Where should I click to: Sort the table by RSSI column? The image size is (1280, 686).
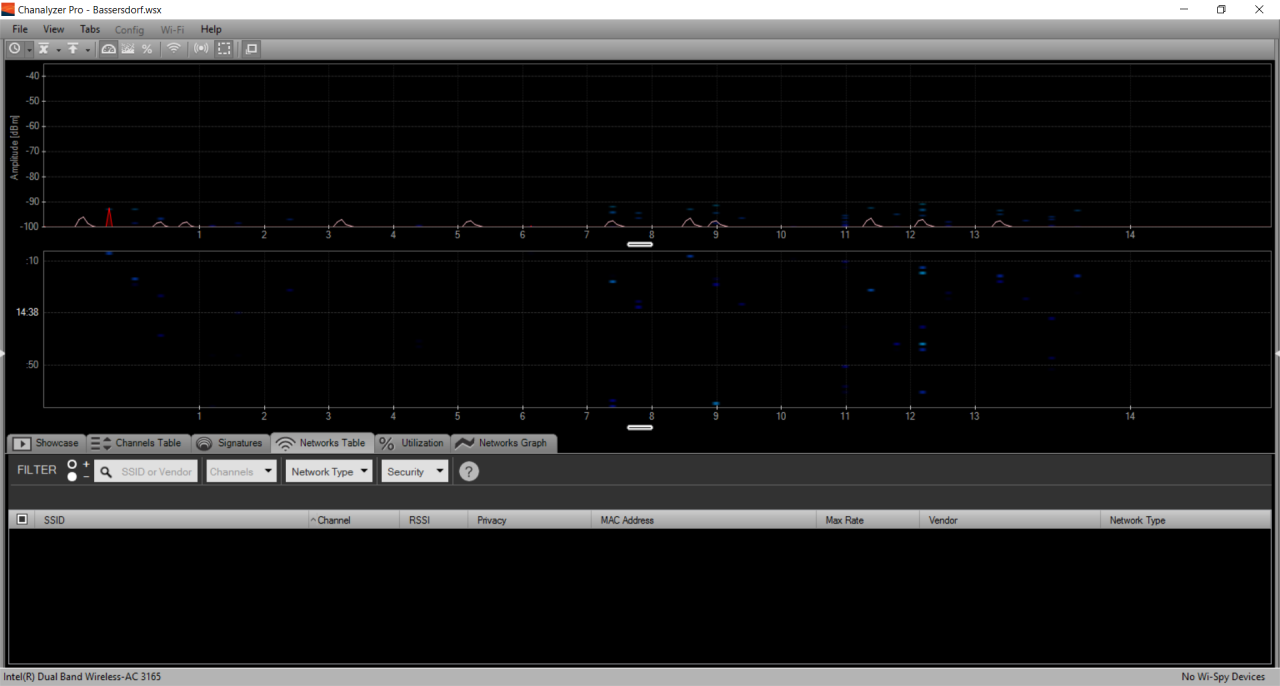tap(419, 520)
